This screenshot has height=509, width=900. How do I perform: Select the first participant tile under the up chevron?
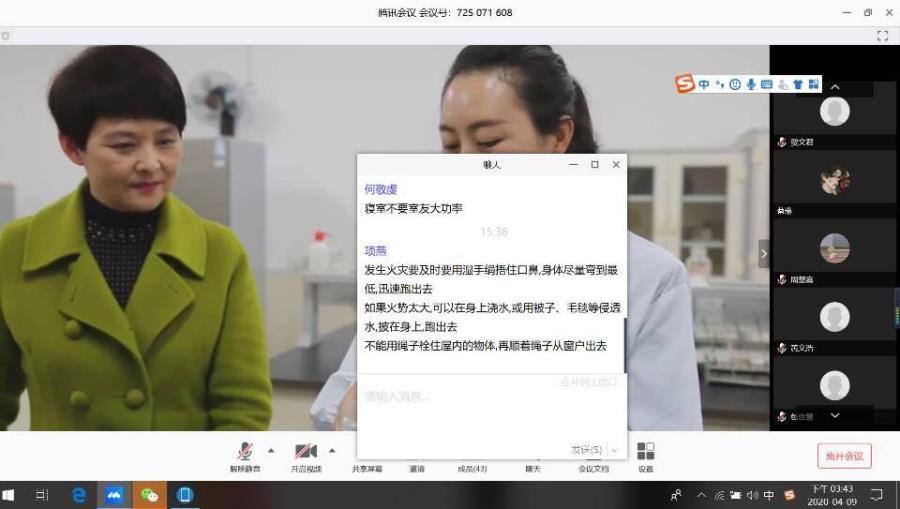[x=835, y=115]
